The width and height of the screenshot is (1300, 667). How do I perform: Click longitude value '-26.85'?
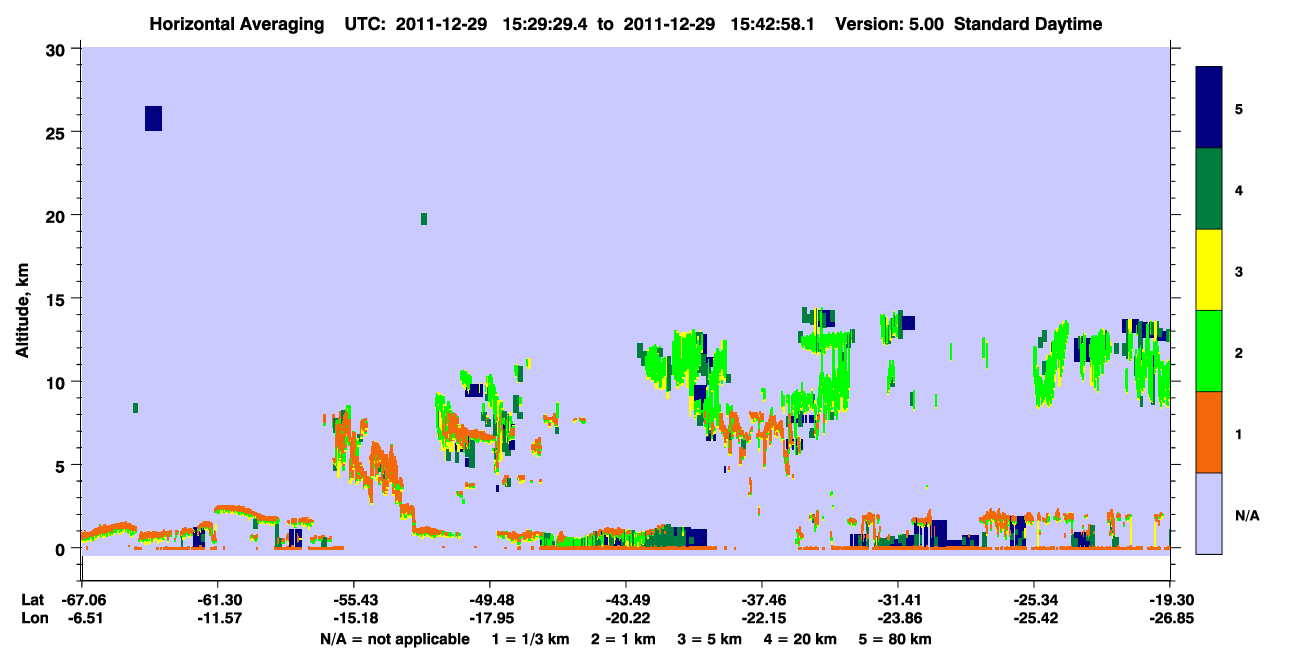point(1170,618)
